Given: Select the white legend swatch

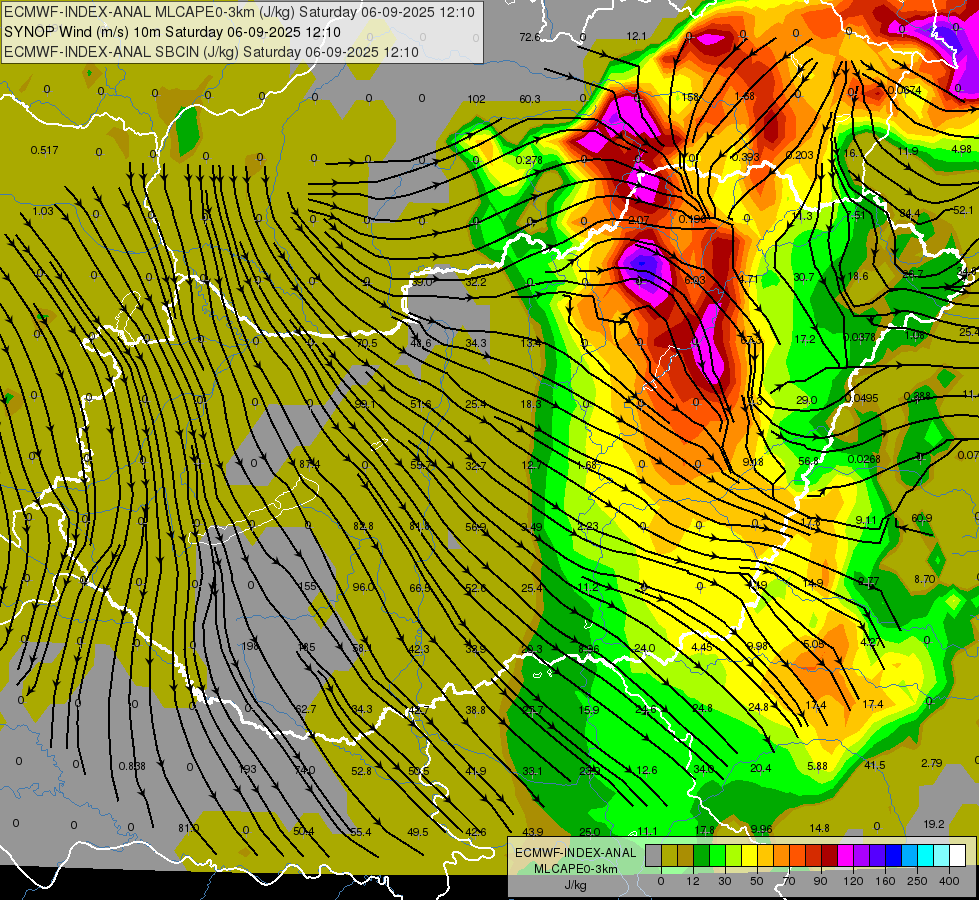Looking at the screenshot, I should coord(957,855).
